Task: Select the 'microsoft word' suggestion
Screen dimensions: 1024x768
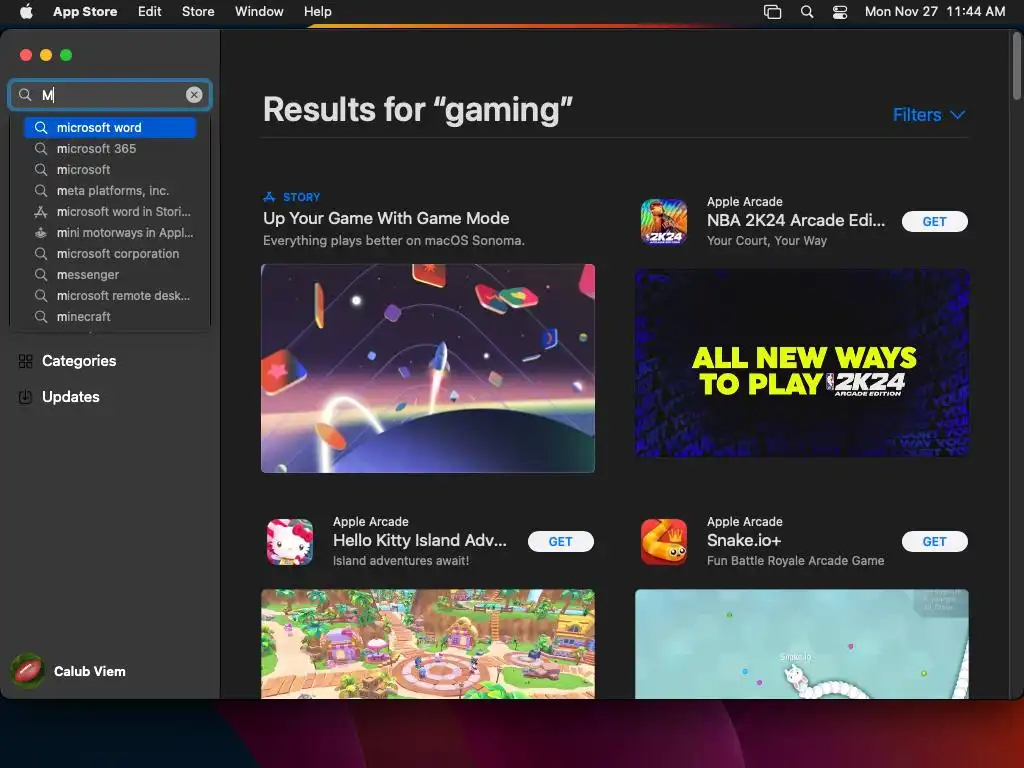Action: [110, 127]
